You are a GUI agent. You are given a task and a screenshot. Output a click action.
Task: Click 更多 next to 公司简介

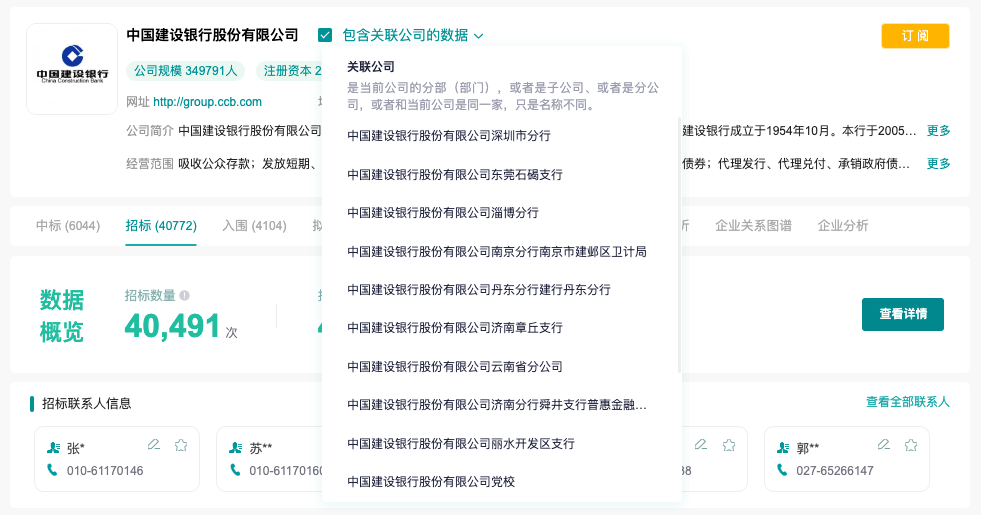click(x=938, y=131)
